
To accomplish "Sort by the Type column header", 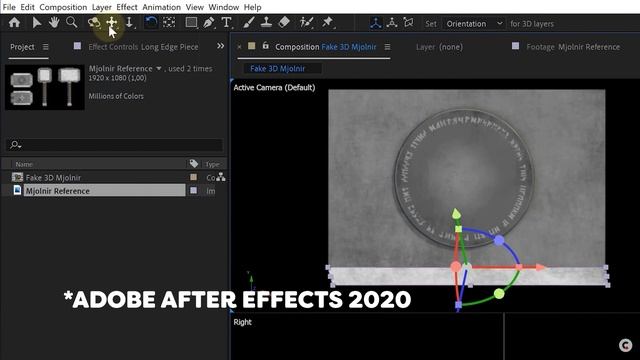I will tap(212, 164).
